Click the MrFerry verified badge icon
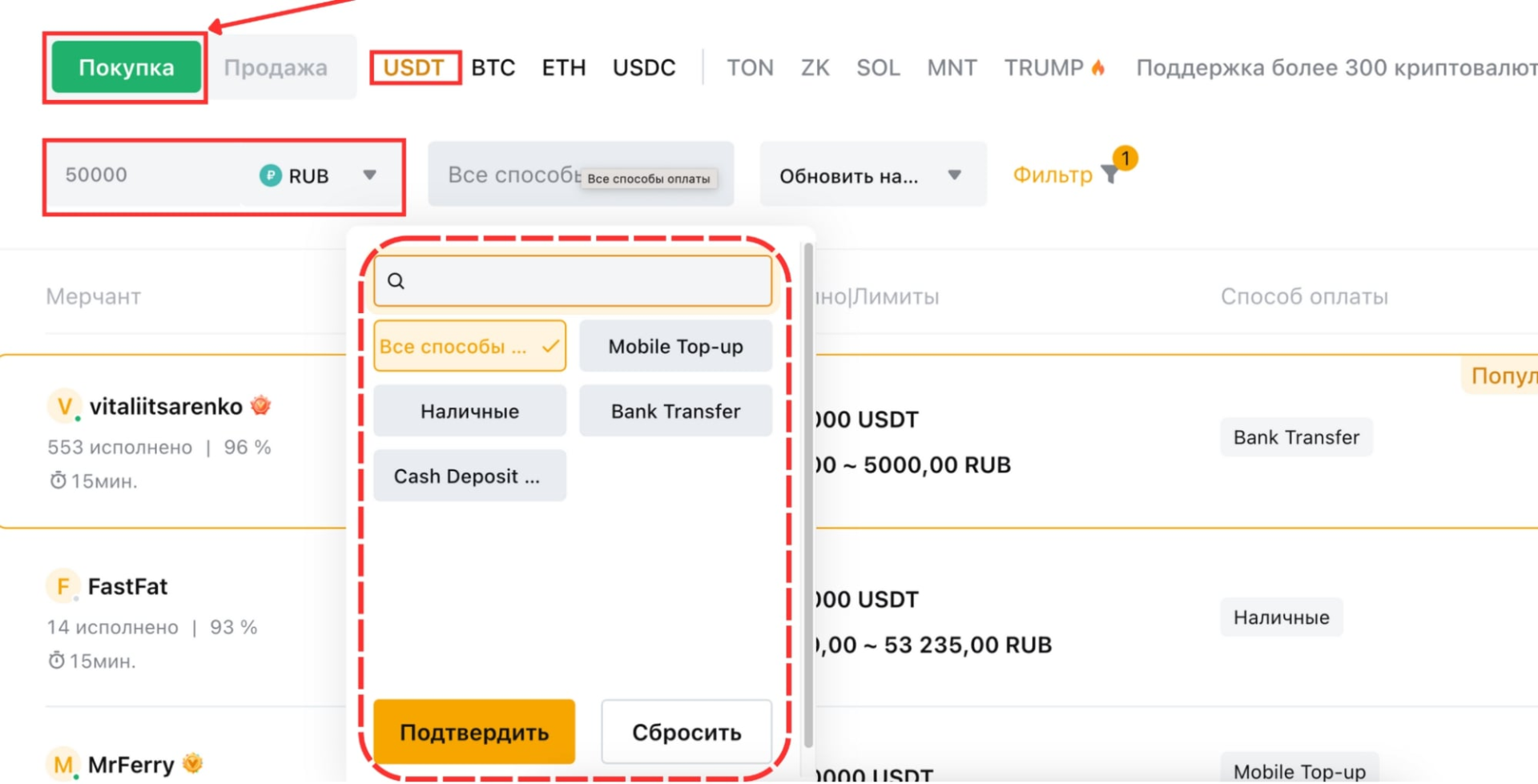 click(x=192, y=764)
